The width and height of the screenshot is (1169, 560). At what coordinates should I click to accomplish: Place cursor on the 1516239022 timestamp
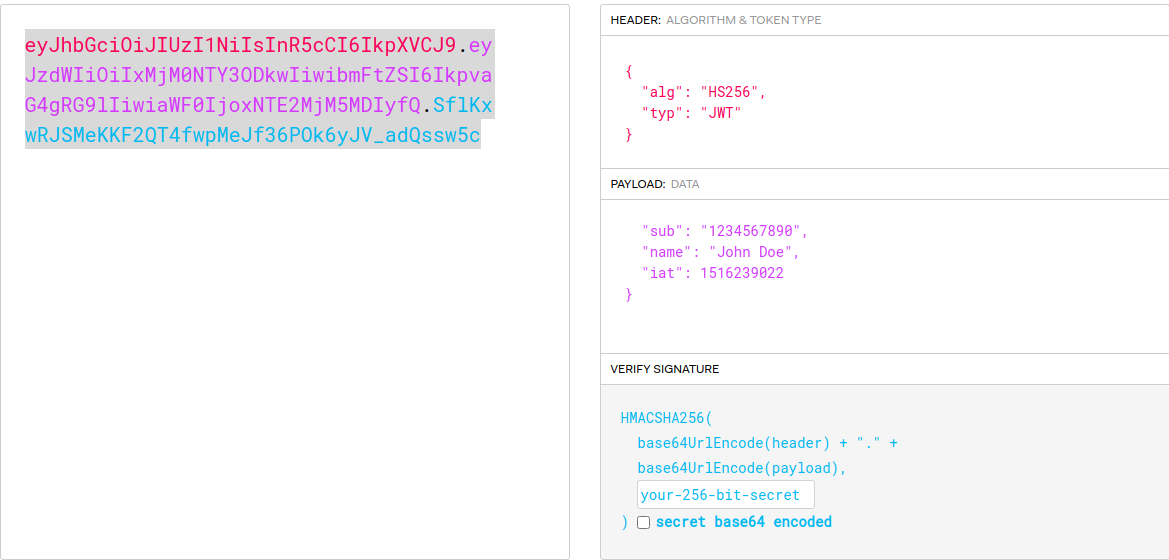[741, 273]
